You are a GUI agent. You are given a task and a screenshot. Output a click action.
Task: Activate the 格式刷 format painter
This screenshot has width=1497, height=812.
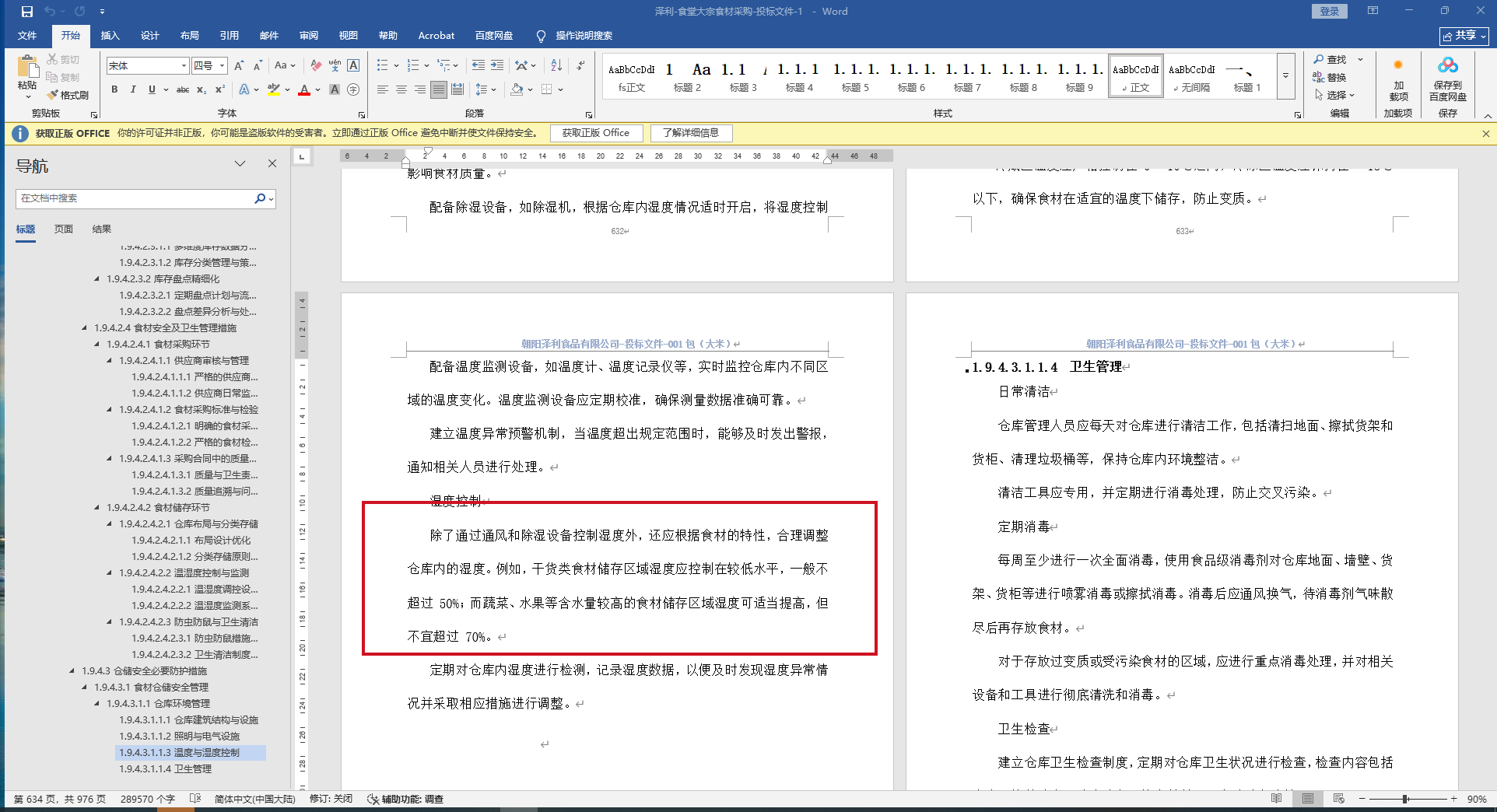pos(68,95)
